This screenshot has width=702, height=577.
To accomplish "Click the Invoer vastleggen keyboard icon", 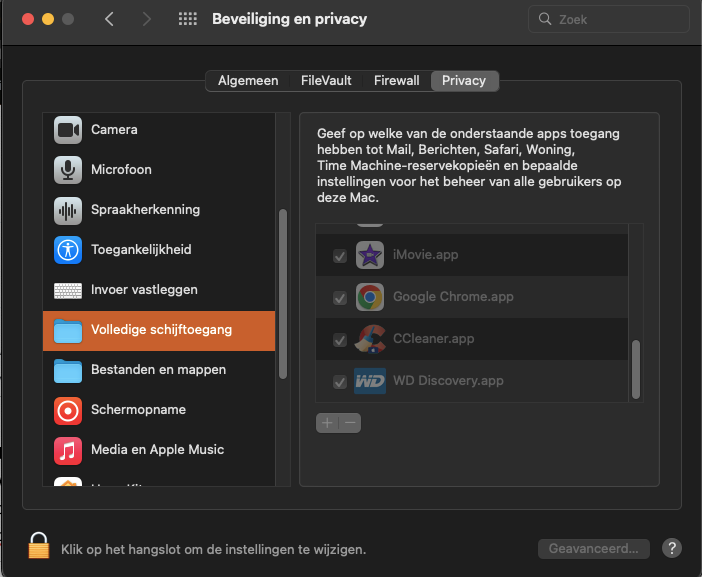I will click(68, 290).
